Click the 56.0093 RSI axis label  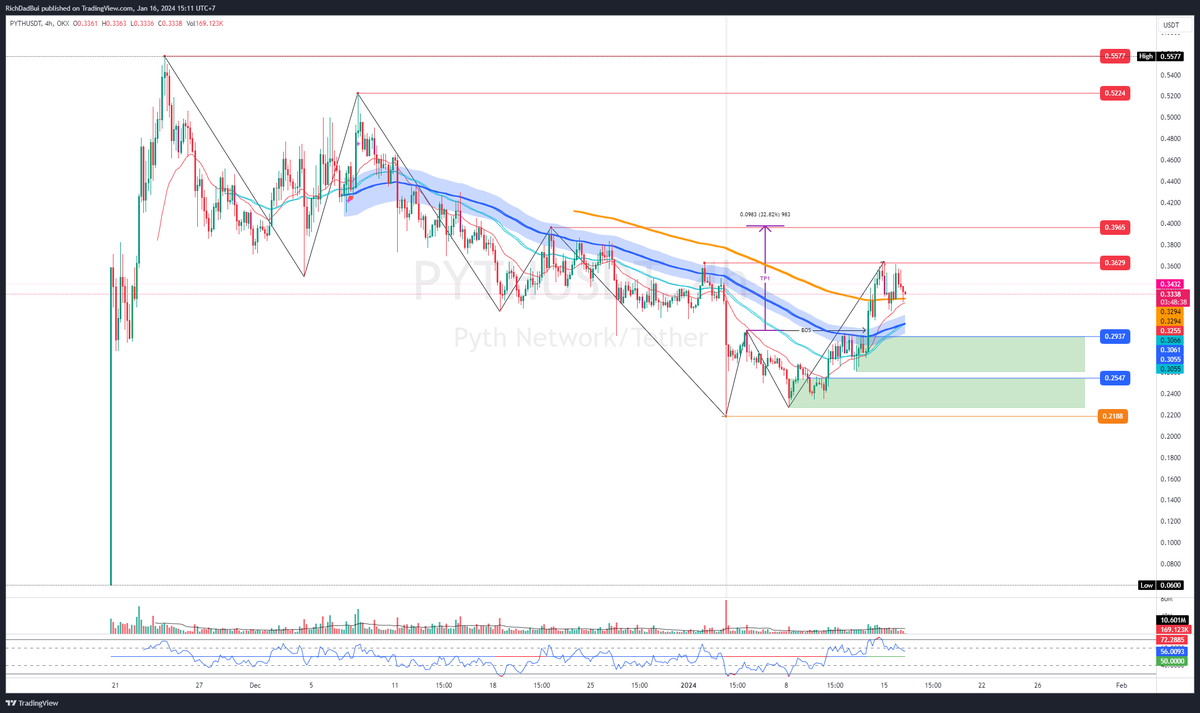coord(1170,652)
